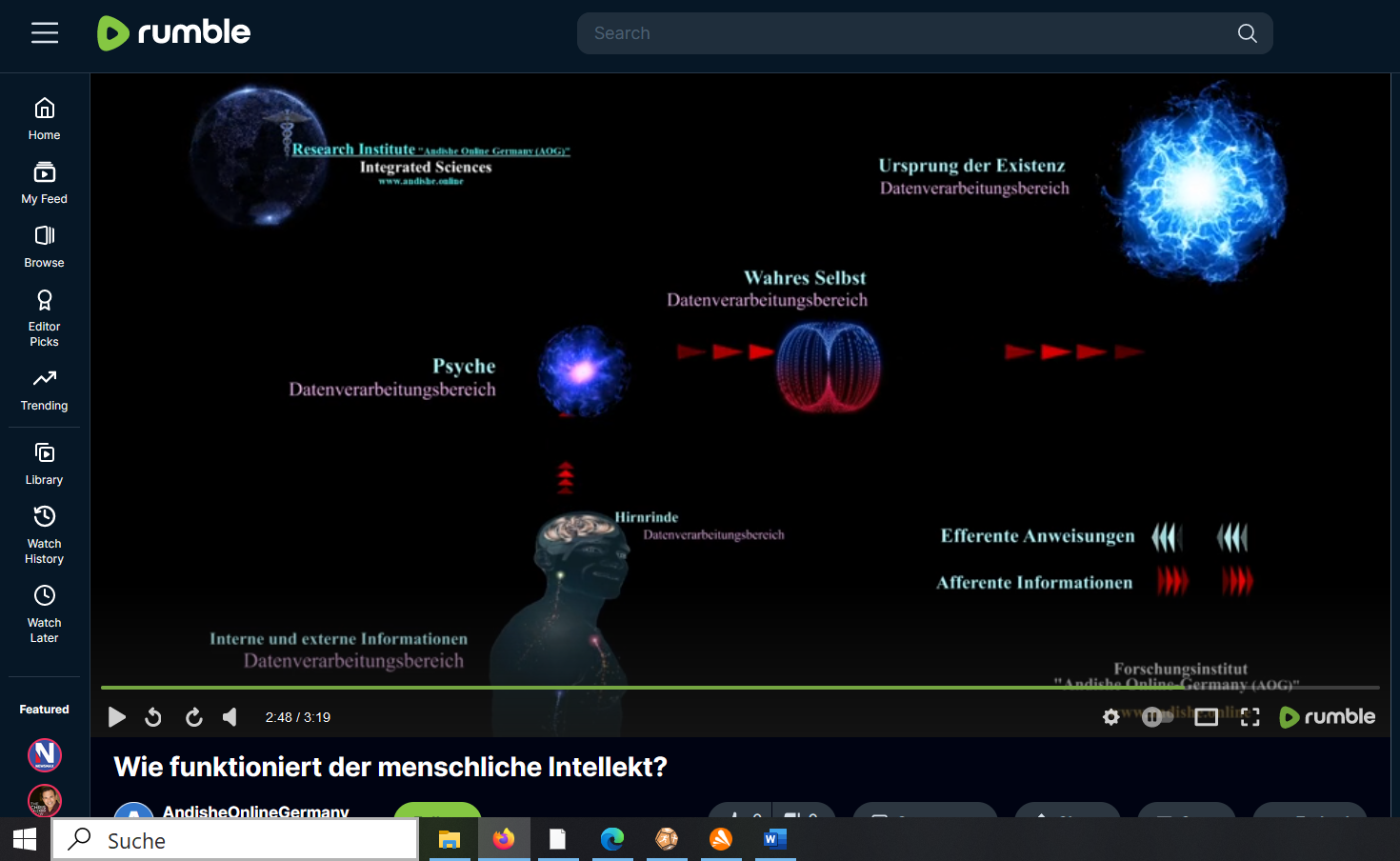Image resolution: width=1400 pixels, height=861 pixels.
Task: Open Trending in the sidebar
Action: coord(44,390)
